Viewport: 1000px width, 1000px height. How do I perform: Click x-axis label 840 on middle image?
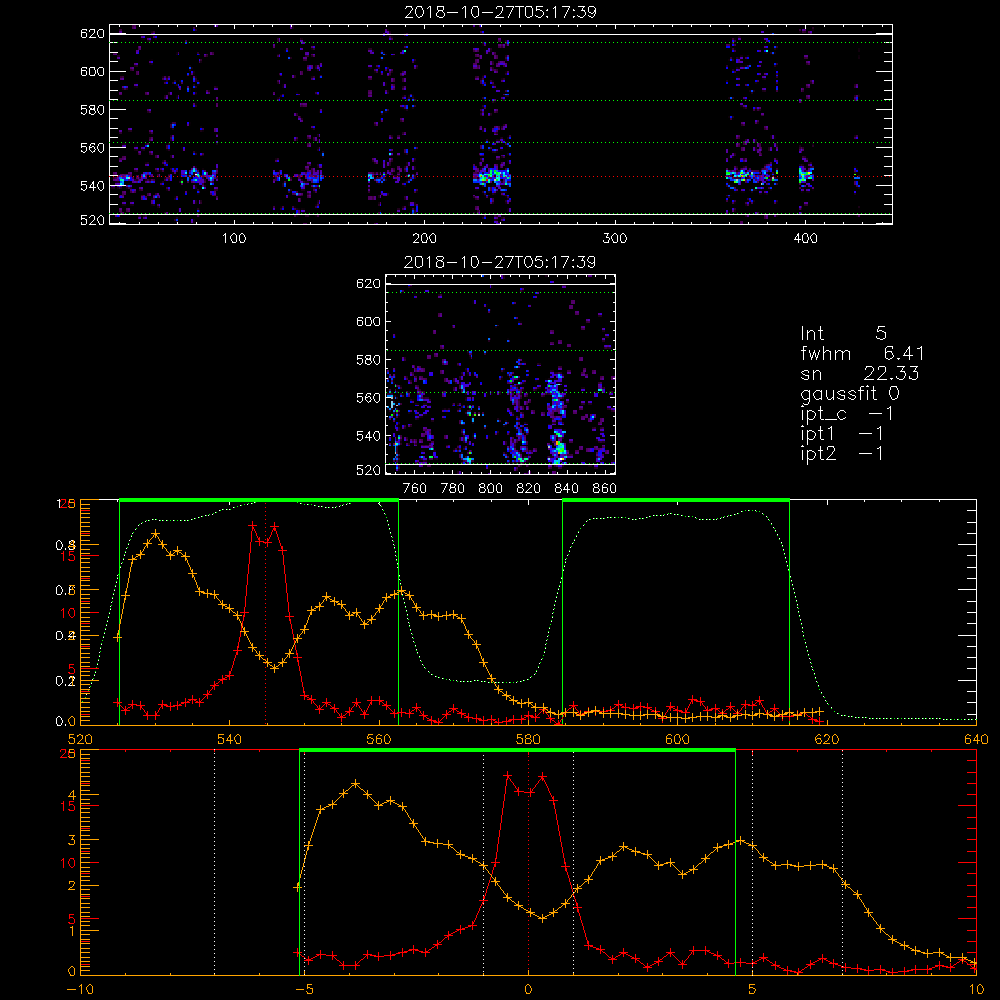(x=566, y=489)
